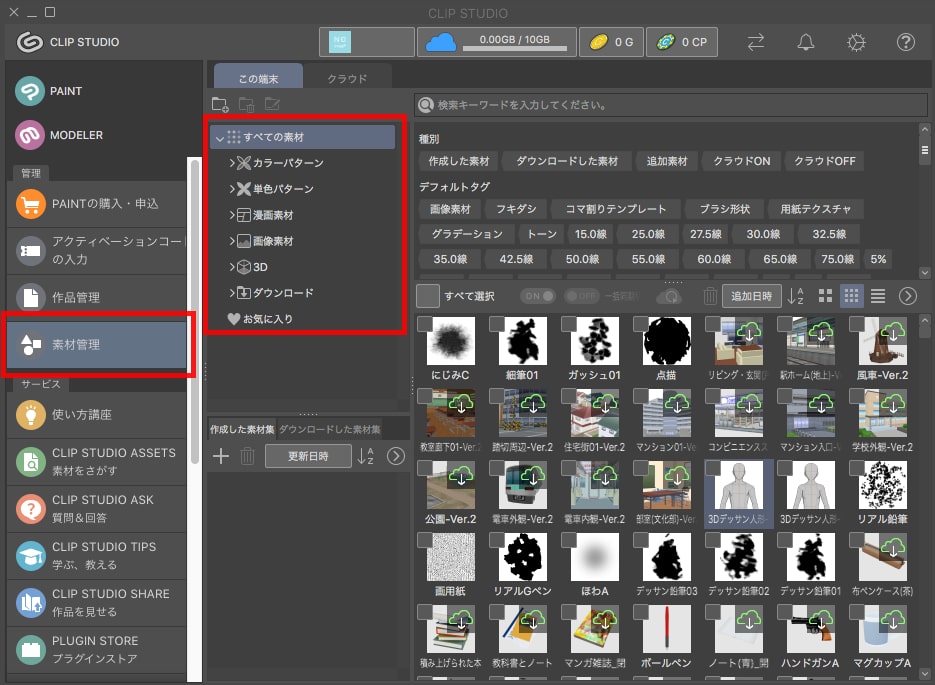Expand the 単色パターン folder
Viewport: 935px width, 685px height.
point(232,189)
